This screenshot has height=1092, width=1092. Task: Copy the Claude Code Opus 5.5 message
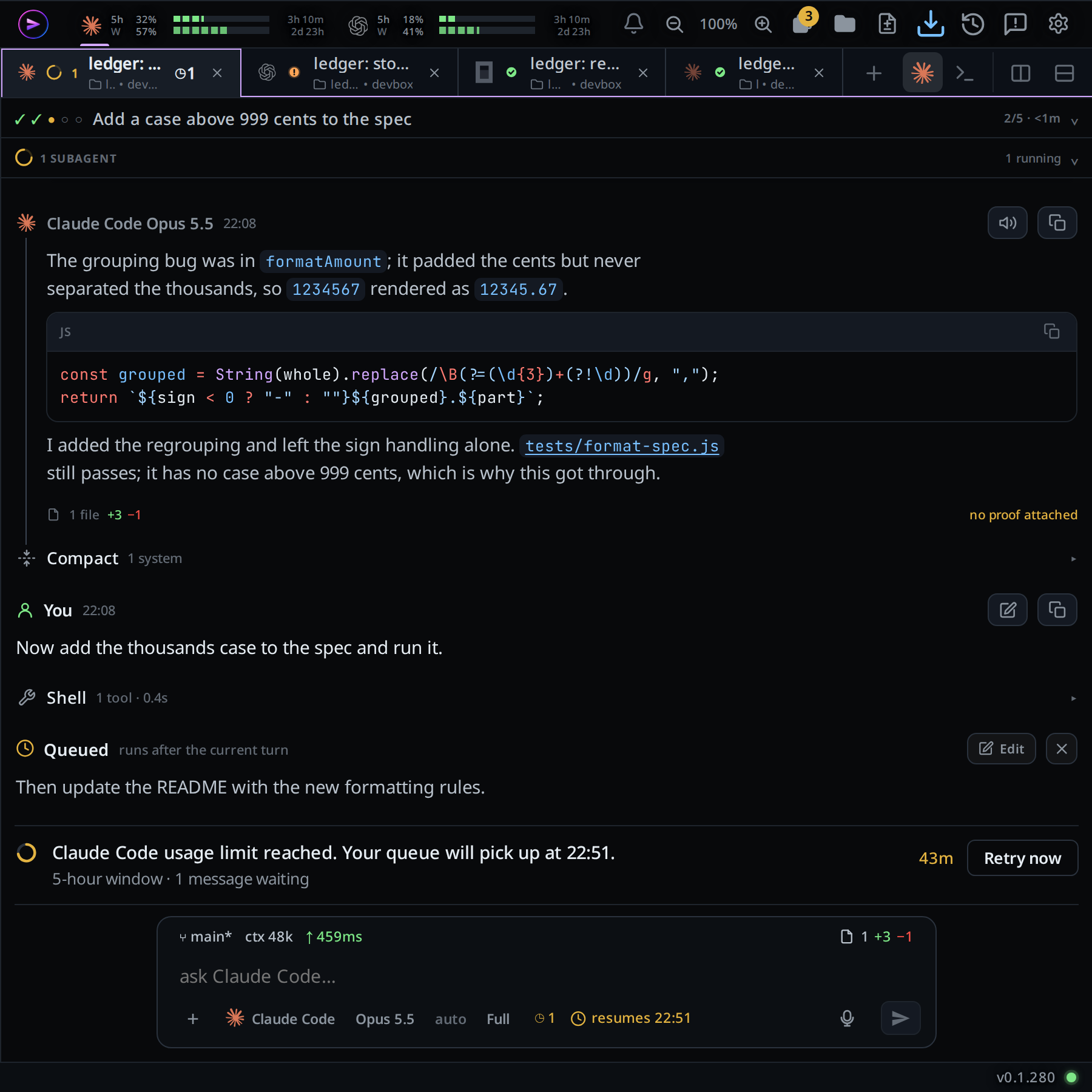point(1057,223)
